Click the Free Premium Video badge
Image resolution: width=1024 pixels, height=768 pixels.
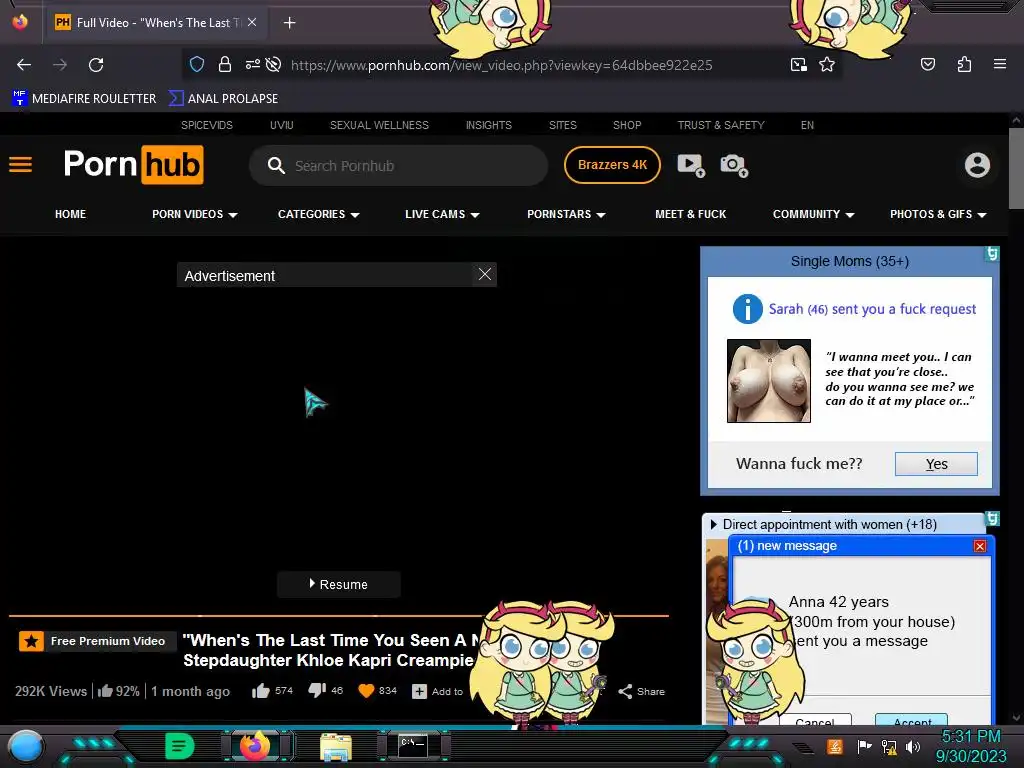(97, 641)
